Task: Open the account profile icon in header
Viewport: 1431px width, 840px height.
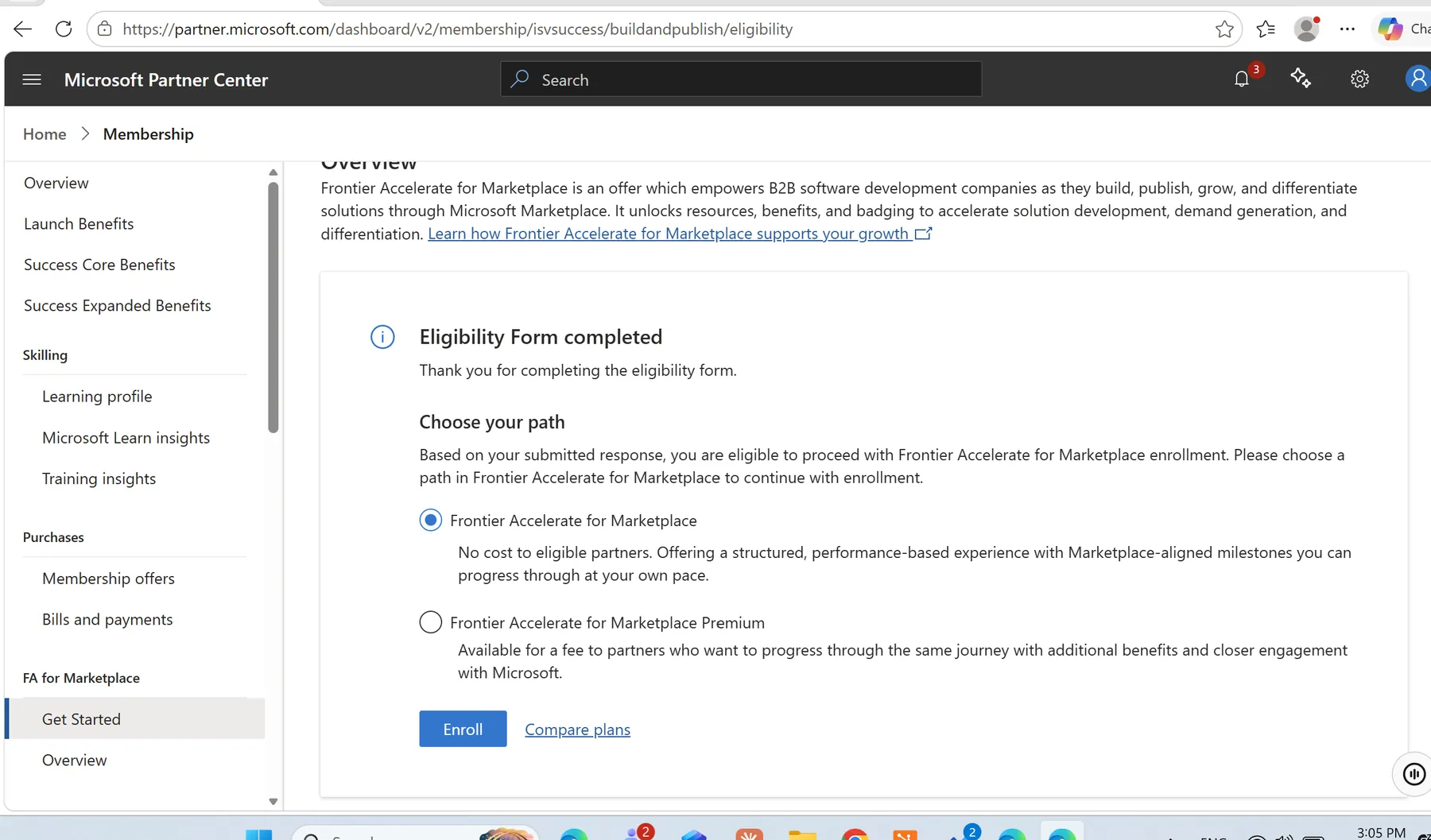Action: pyautogui.click(x=1417, y=79)
